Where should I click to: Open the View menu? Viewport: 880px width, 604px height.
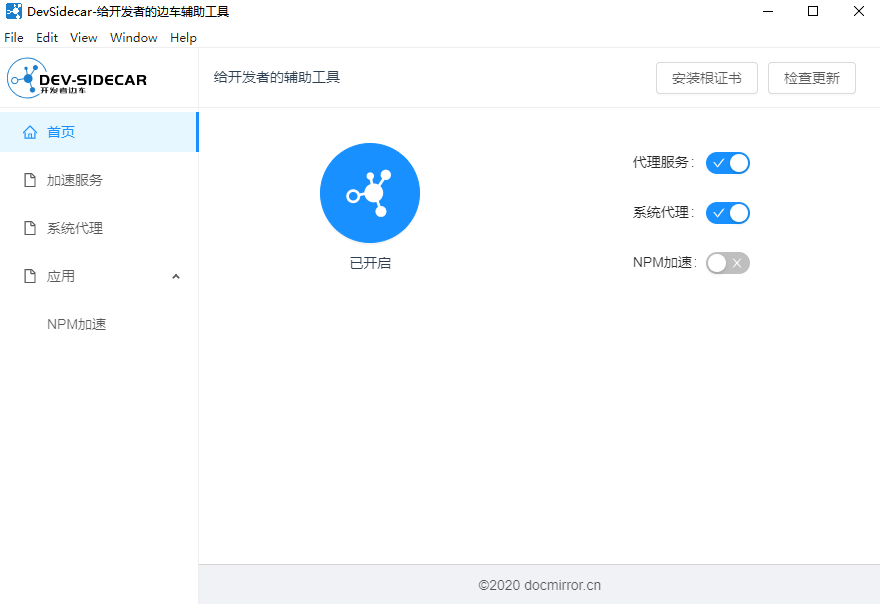click(x=84, y=38)
